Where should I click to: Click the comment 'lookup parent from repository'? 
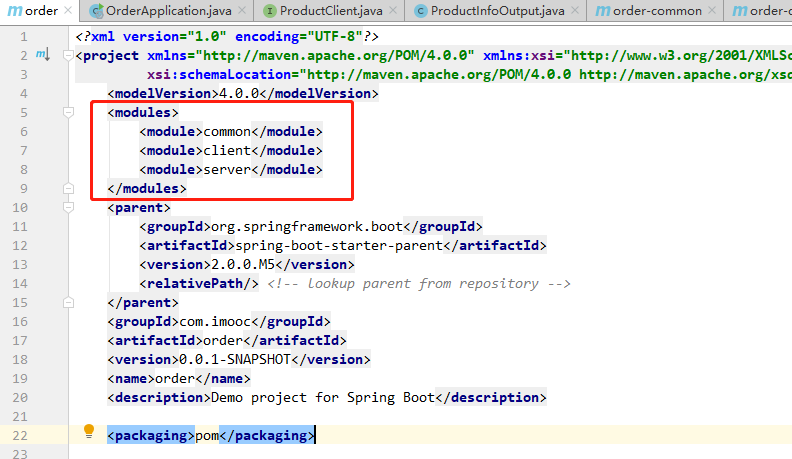tap(423, 284)
